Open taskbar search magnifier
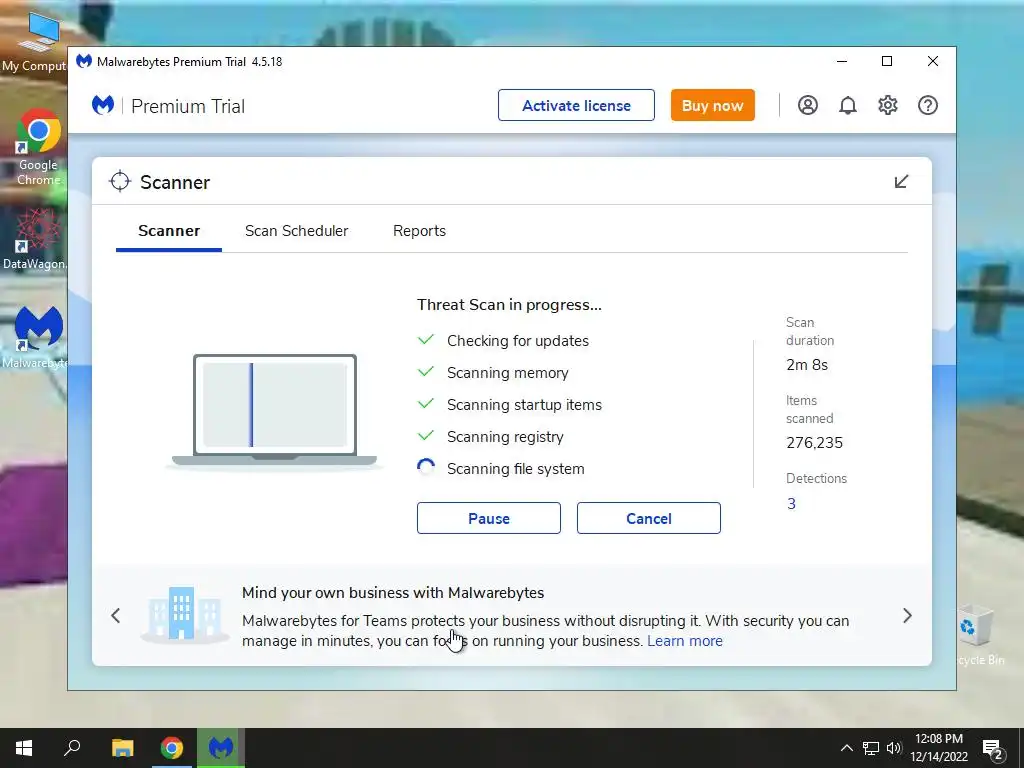The width and height of the screenshot is (1024, 768). 72,748
